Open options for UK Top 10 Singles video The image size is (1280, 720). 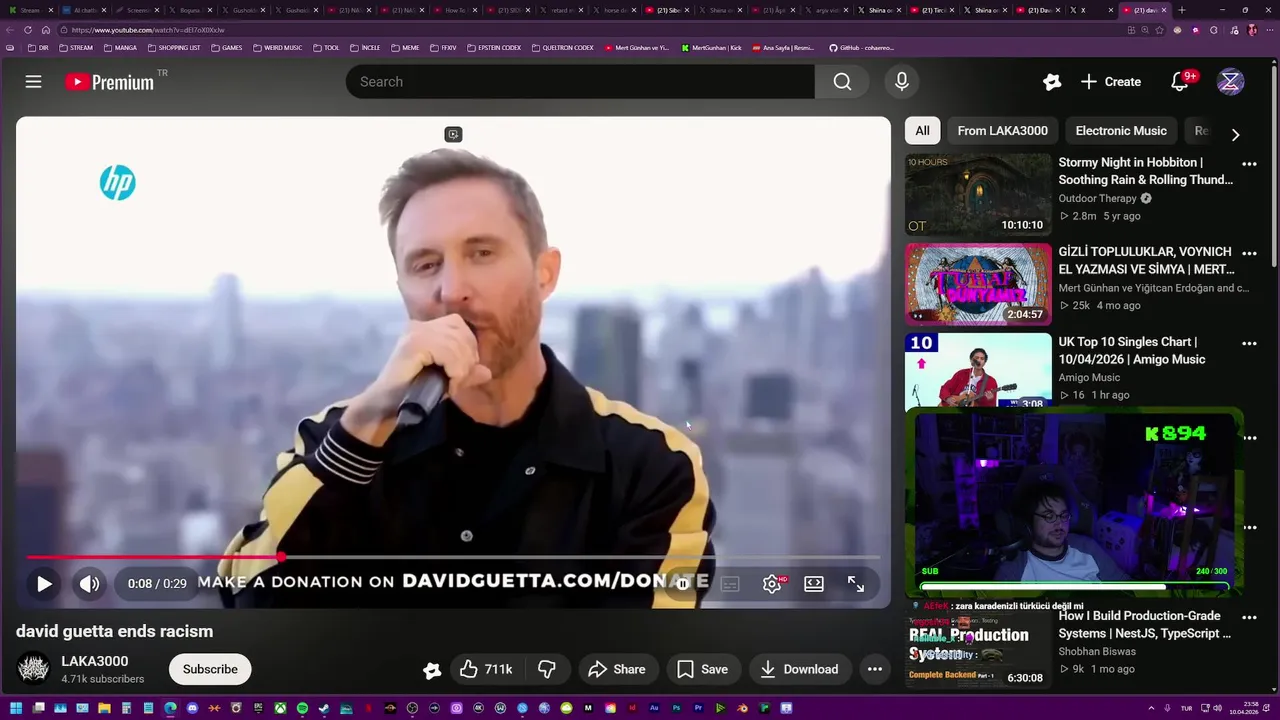(x=1249, y=343)
